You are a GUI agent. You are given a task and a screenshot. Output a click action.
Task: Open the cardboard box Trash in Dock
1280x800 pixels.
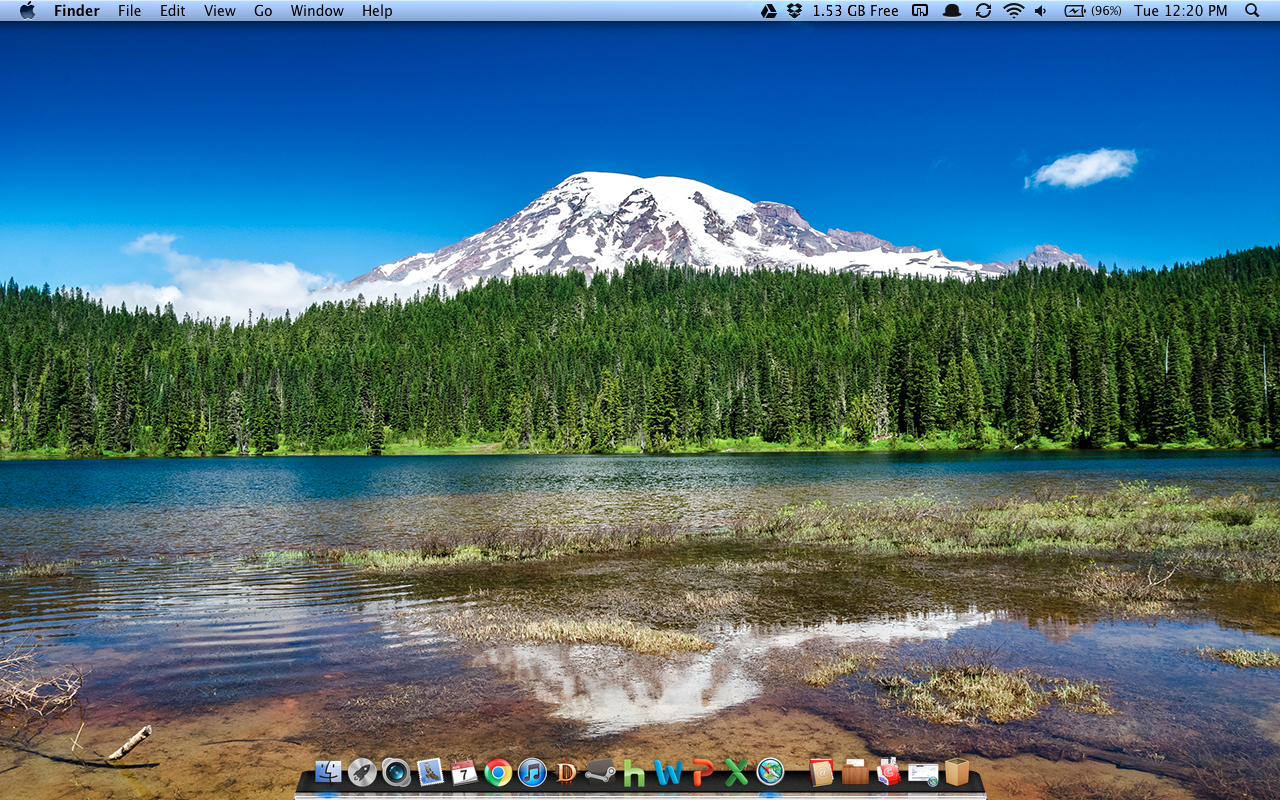(x=957, y=772)
